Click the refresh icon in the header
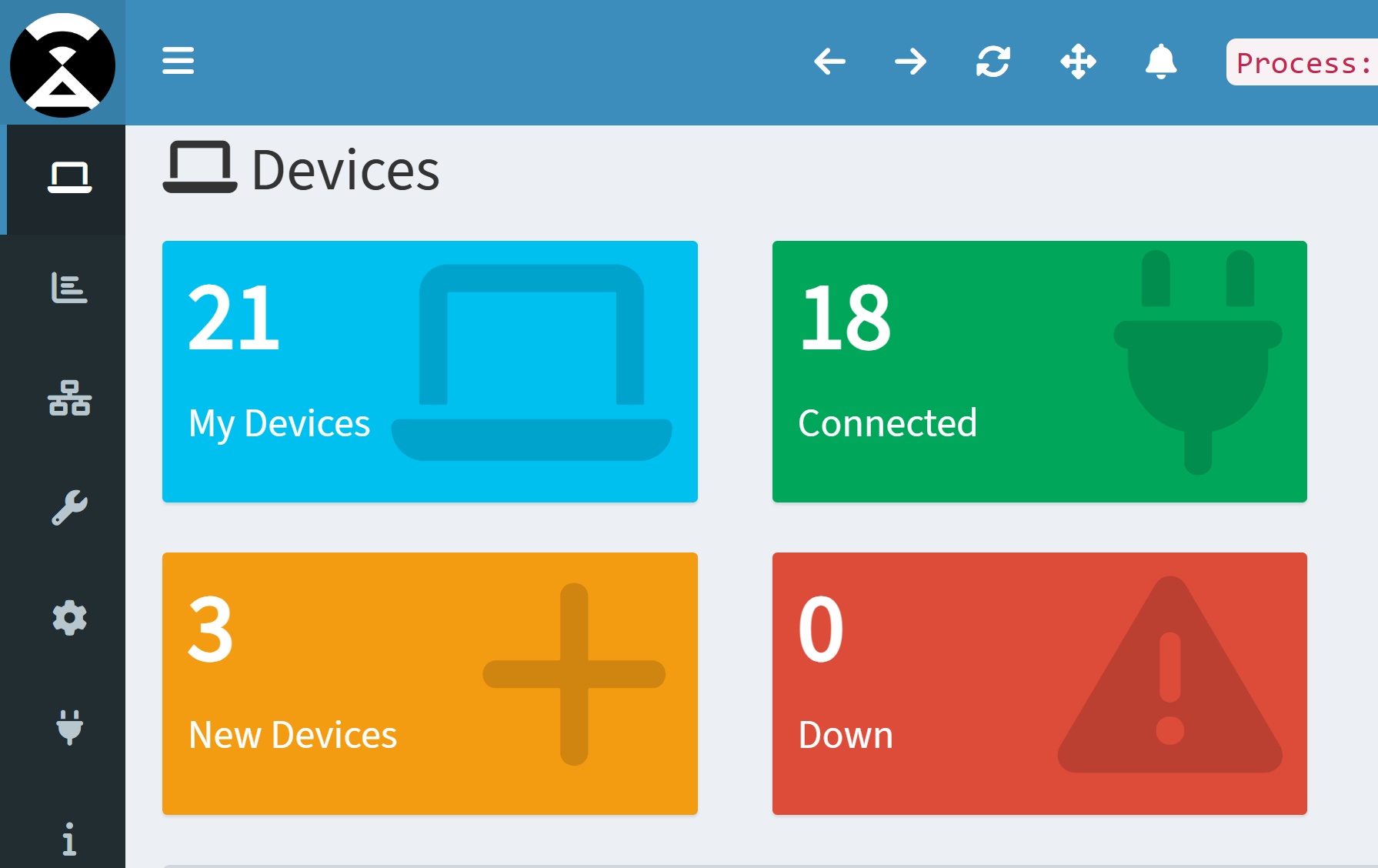This screenshot has width=1378, height=868. click(993, 62)
